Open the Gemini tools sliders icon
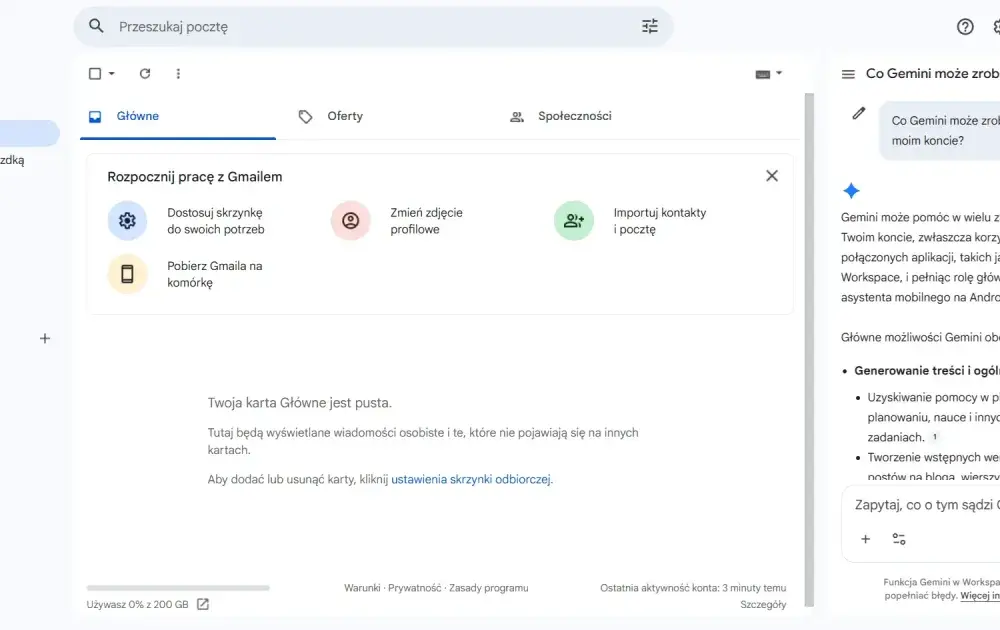The width and height of the screenshot is (1000, 630). tap(899, 539)
